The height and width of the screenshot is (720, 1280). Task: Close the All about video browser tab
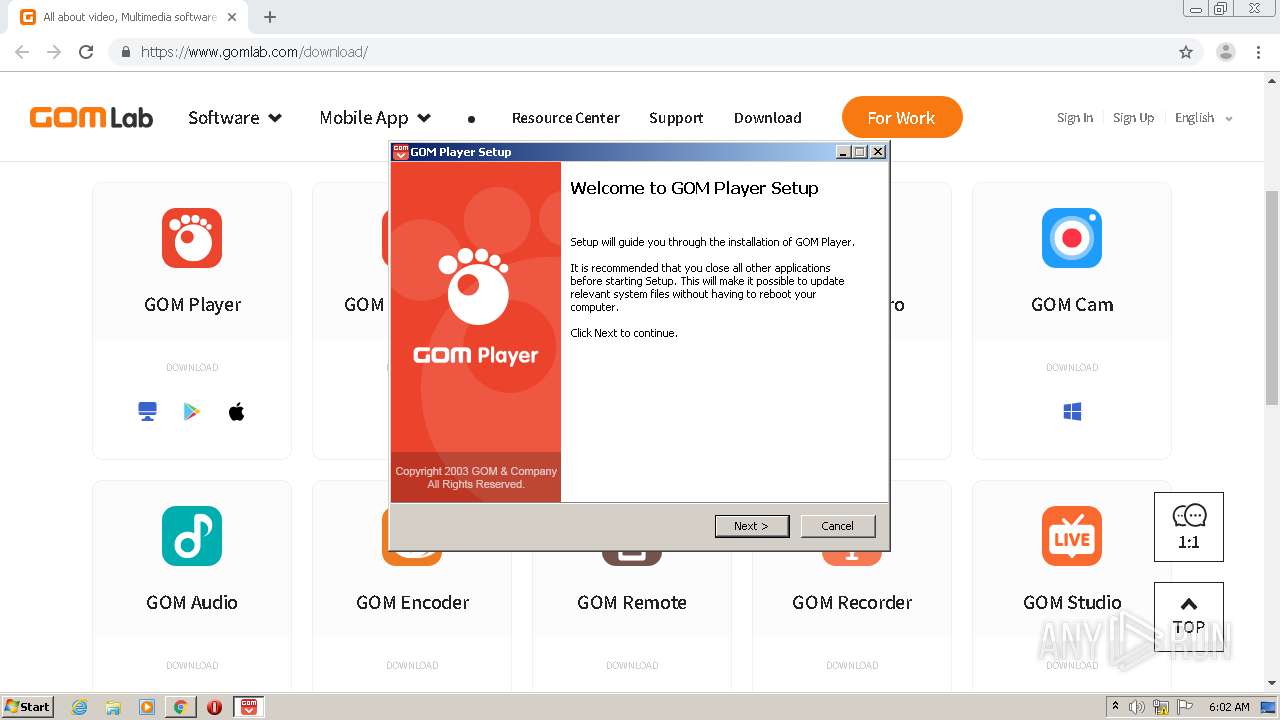(x=233, y=17)
